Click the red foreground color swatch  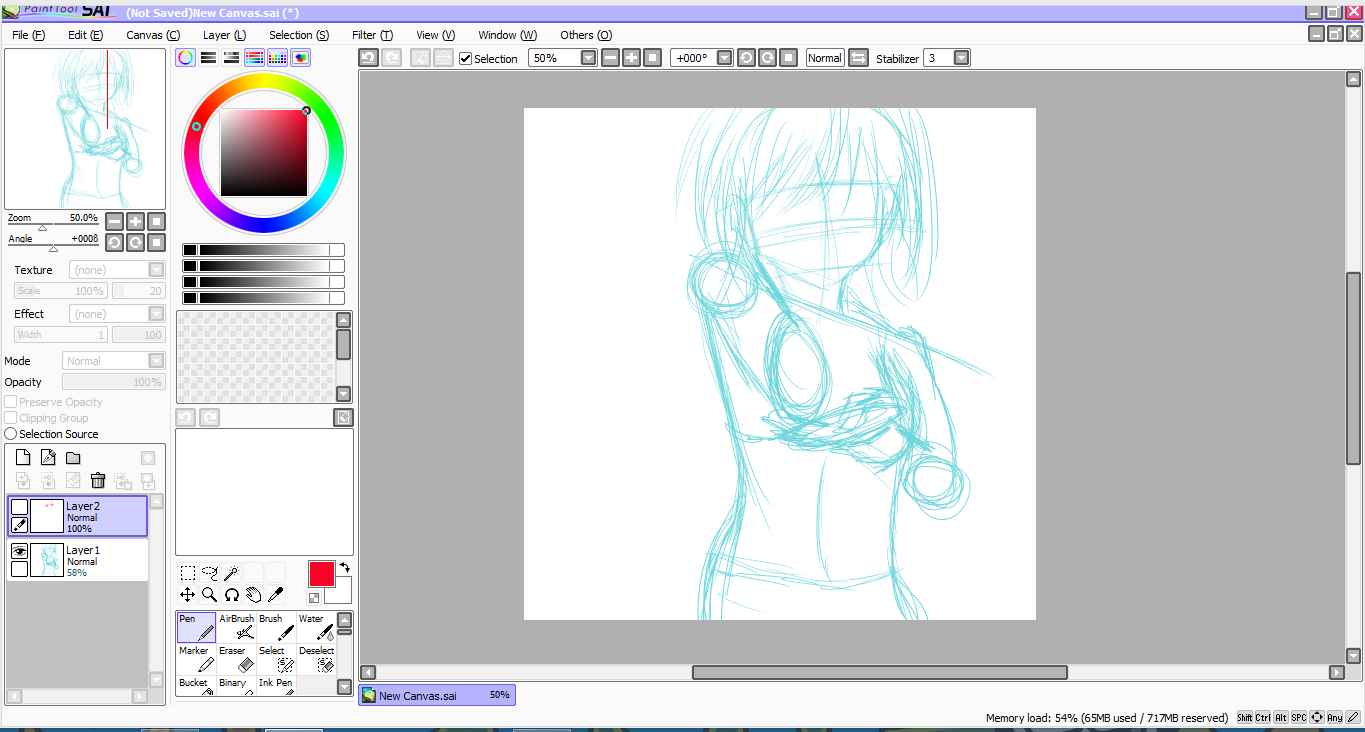[x=321, y=574]
